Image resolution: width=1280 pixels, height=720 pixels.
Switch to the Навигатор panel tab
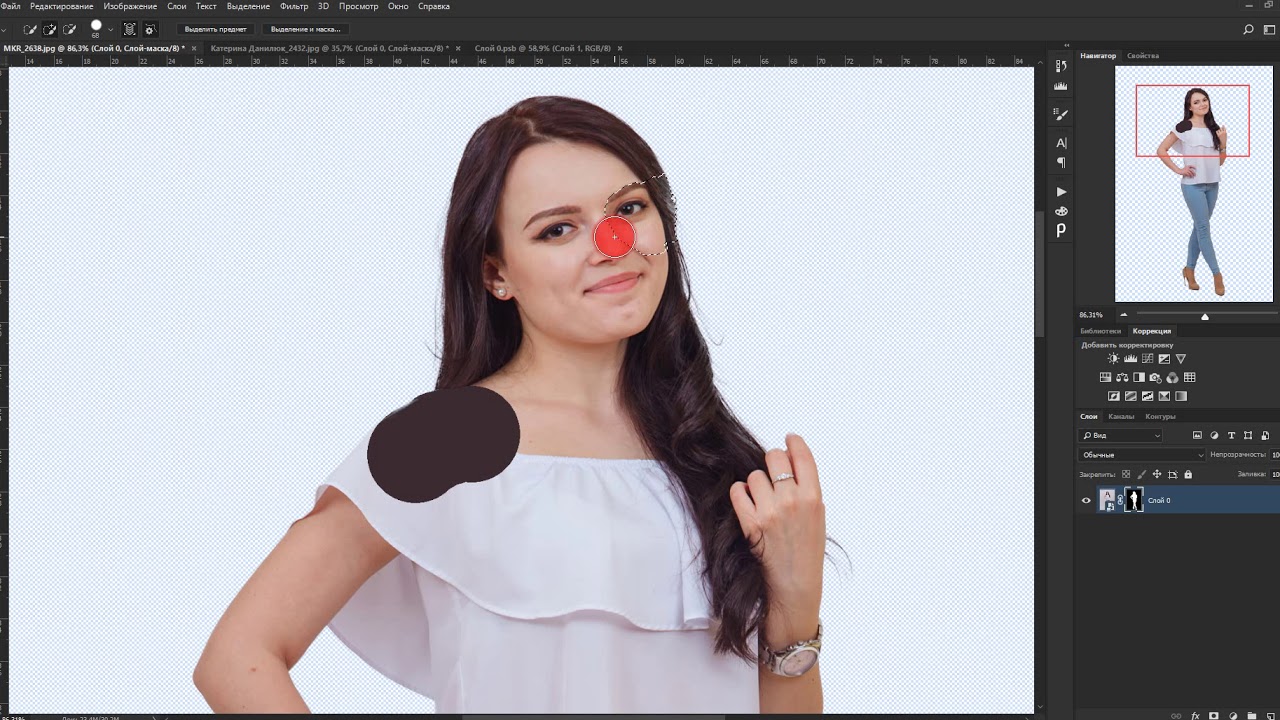point(1098,56)
